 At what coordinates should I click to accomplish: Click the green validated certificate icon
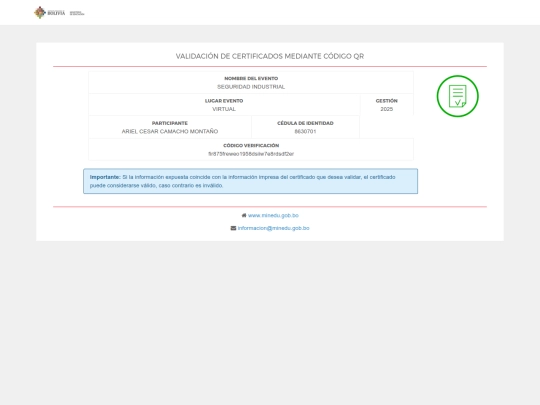pyautogui.click(x=457, y=96)
